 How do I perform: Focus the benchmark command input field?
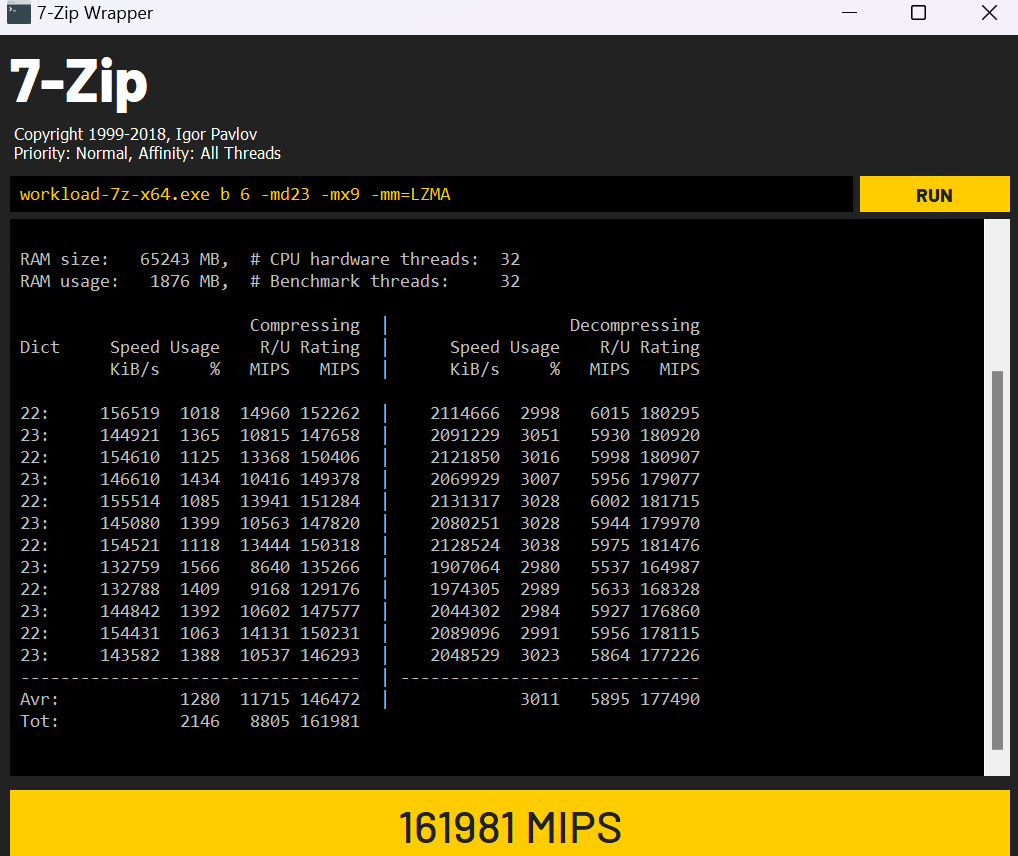pos(430,194)
